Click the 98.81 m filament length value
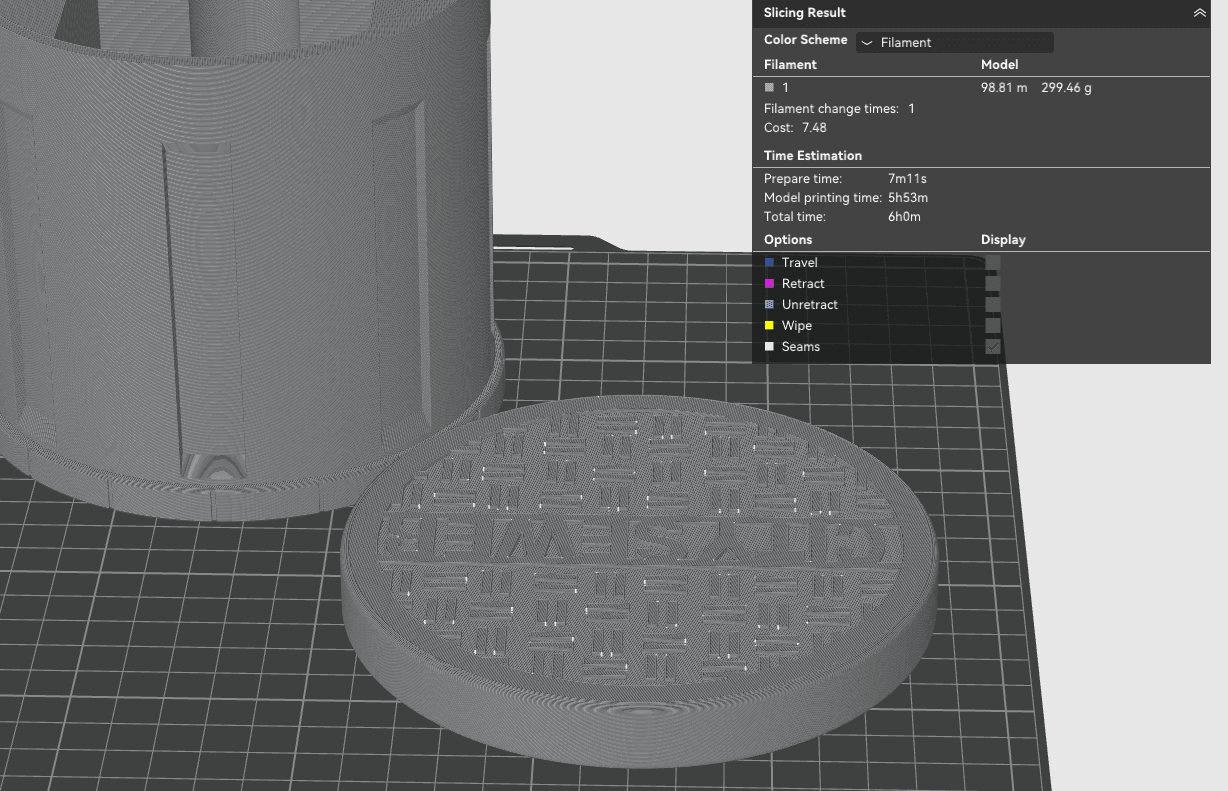Viewport: 1228px width, 791px height. (1004, 88)
